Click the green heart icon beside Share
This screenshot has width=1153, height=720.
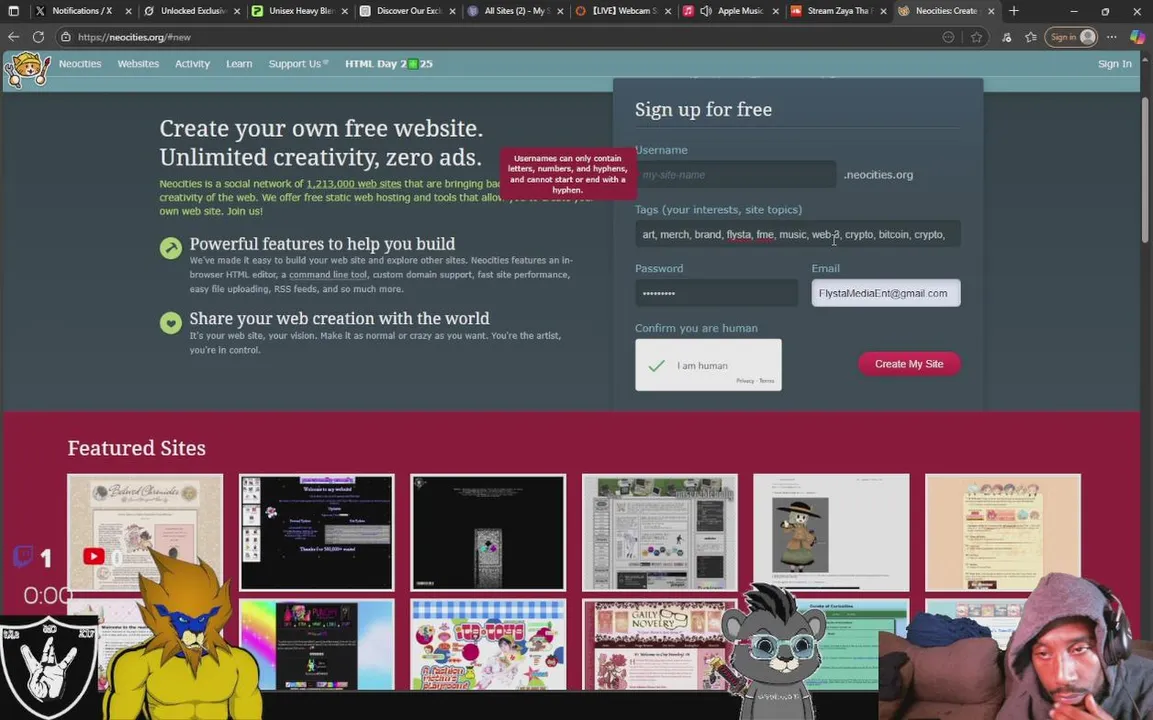tap(171, 322)
